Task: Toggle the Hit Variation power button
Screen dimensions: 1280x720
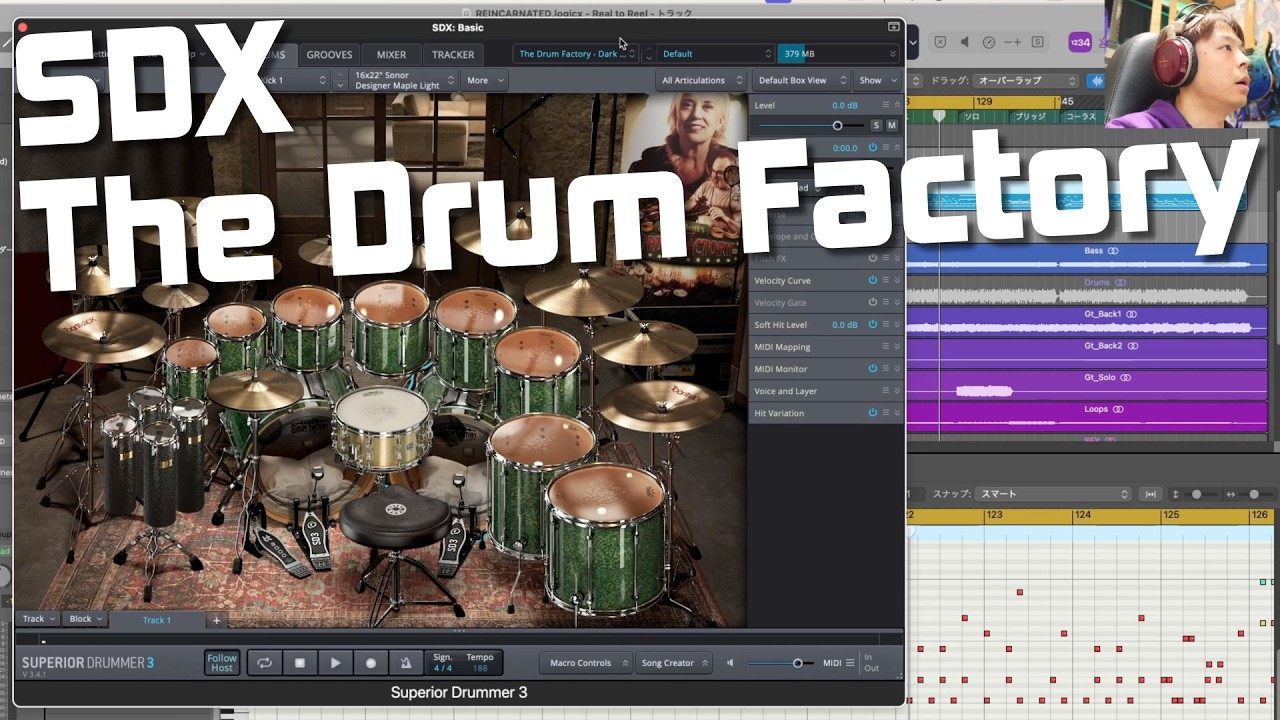Action: [x=872, y=413]
